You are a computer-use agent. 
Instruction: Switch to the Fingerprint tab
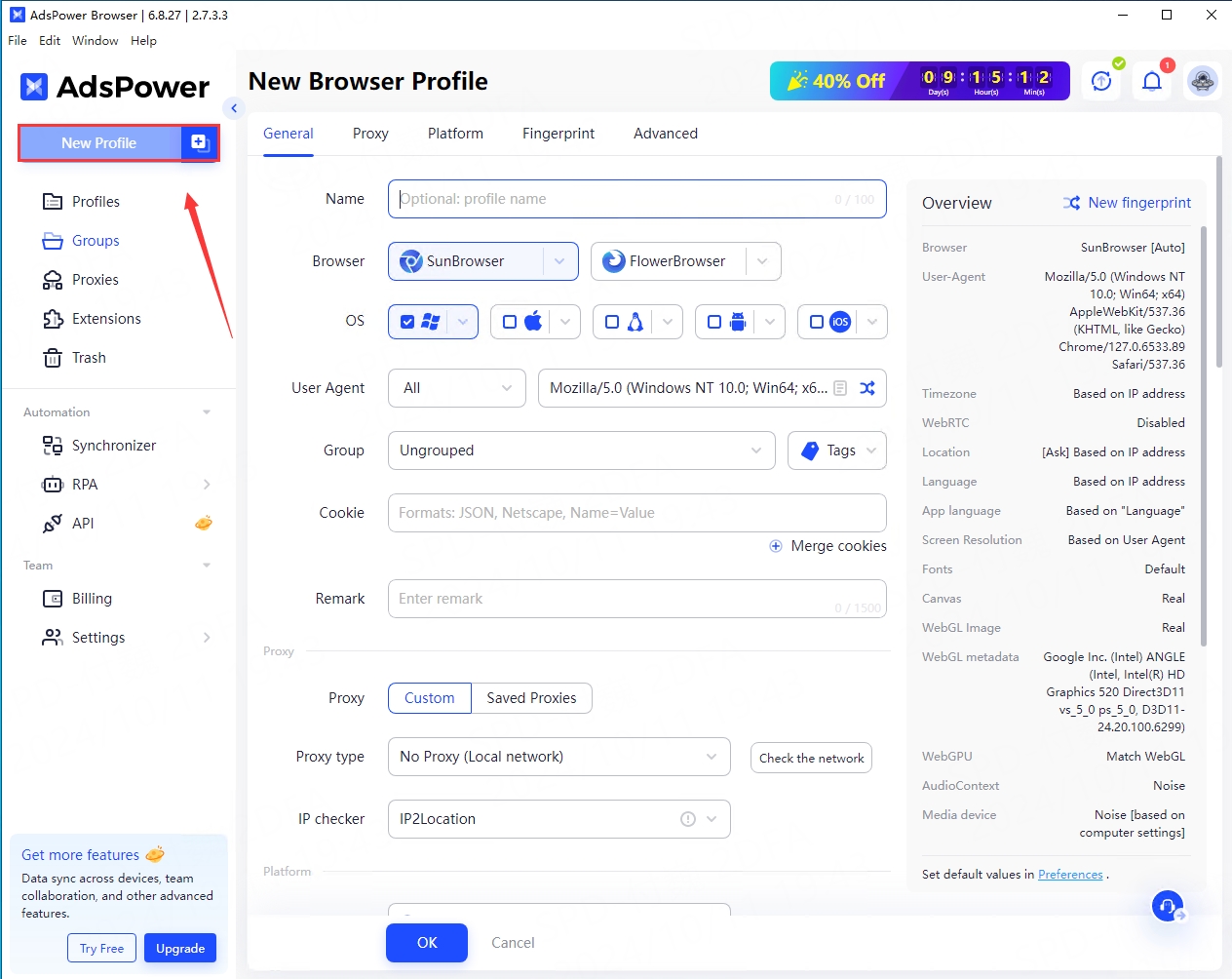point(558,134)
